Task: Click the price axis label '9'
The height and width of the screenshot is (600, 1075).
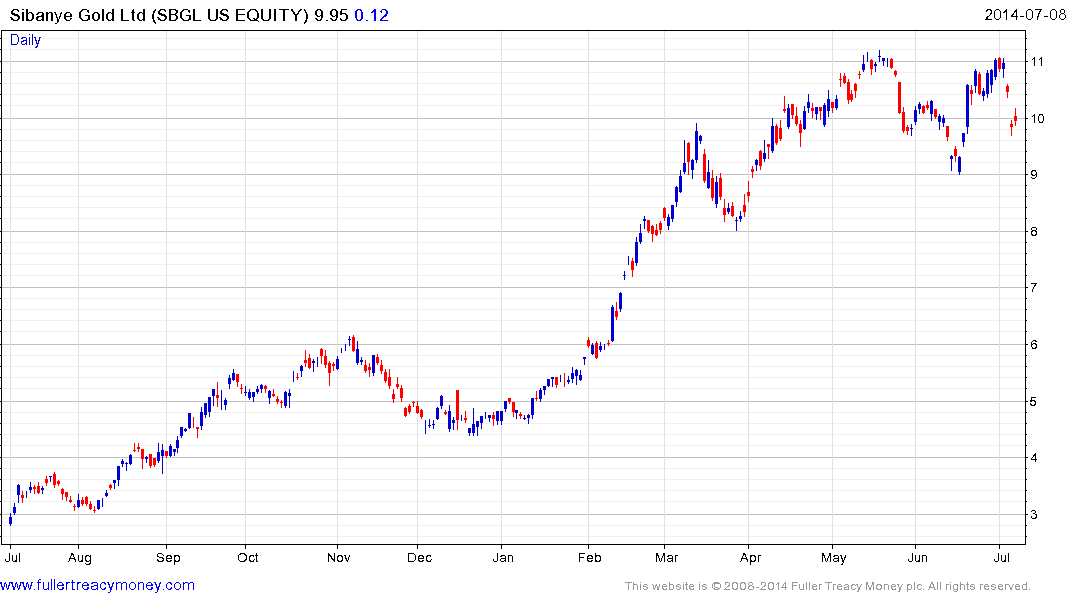Action: pyautogui.click(x=1034, y=175)
